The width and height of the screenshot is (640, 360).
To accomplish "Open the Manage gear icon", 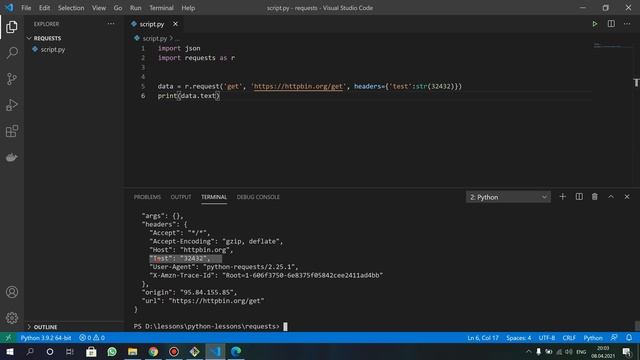I will click(12, 318).
